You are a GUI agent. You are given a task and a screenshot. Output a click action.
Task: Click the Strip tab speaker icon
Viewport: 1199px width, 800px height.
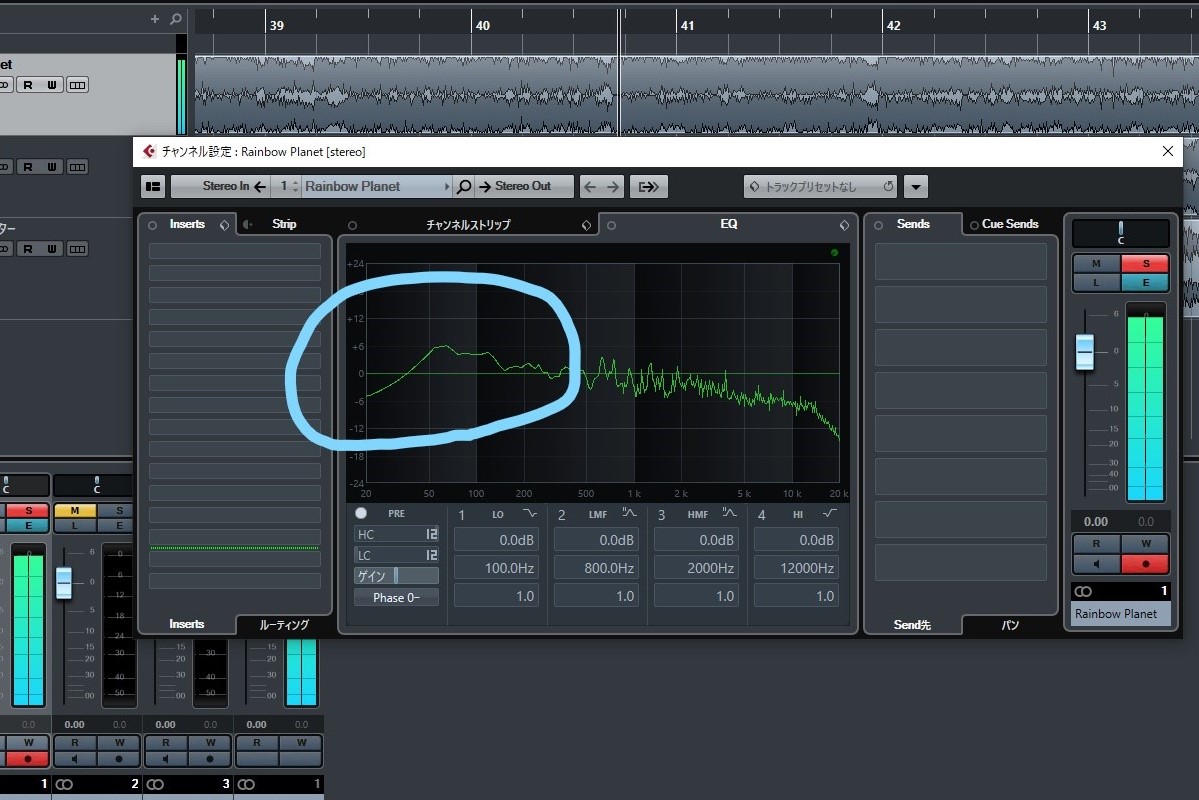pos(248,224)
